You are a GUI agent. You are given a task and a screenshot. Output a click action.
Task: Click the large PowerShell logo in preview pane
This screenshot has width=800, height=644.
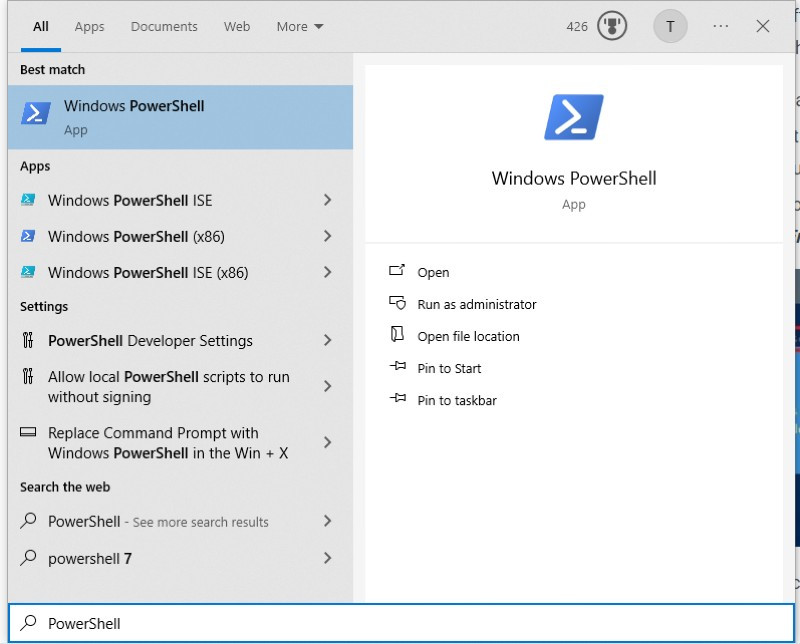point(573,117)
